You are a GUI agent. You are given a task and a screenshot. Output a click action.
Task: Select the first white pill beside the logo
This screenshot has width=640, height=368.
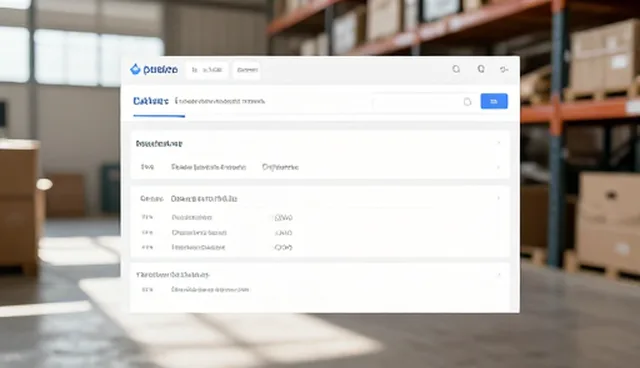[207, 70]
